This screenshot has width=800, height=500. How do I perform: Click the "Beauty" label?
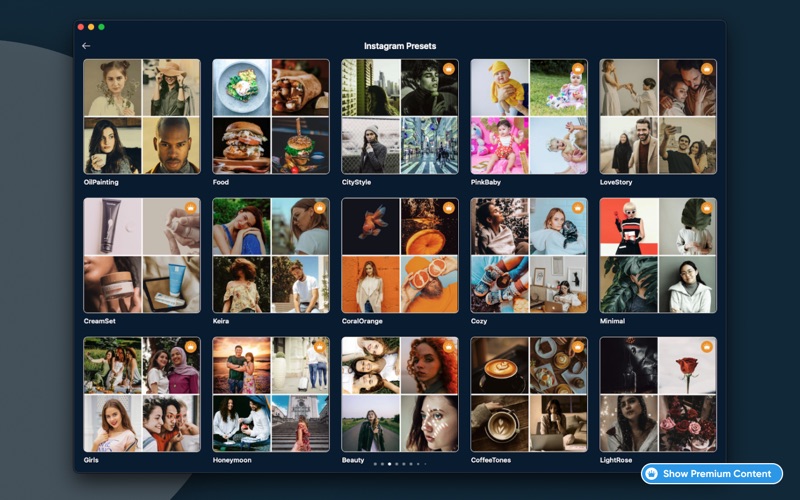click(x=353, y=460)
